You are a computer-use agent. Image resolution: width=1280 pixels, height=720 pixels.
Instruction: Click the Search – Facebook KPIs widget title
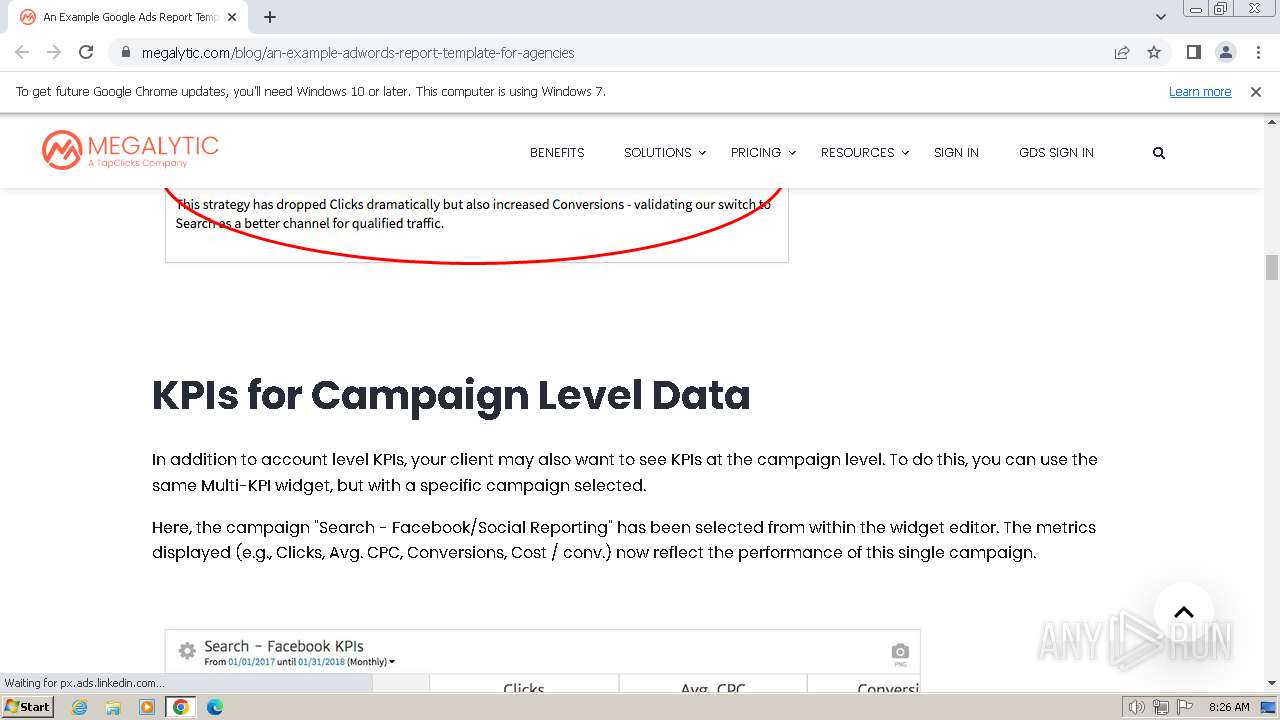point(284,646)
